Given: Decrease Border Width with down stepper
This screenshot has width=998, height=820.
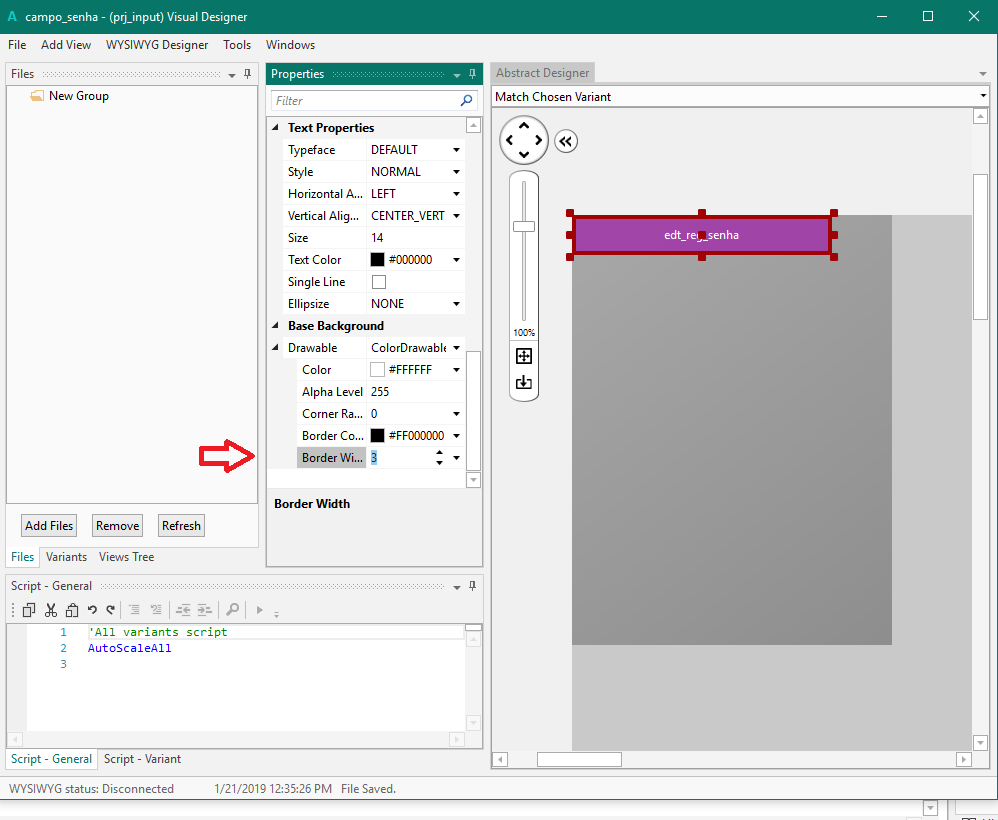Looking at the screenshot, I should (439, 462).
